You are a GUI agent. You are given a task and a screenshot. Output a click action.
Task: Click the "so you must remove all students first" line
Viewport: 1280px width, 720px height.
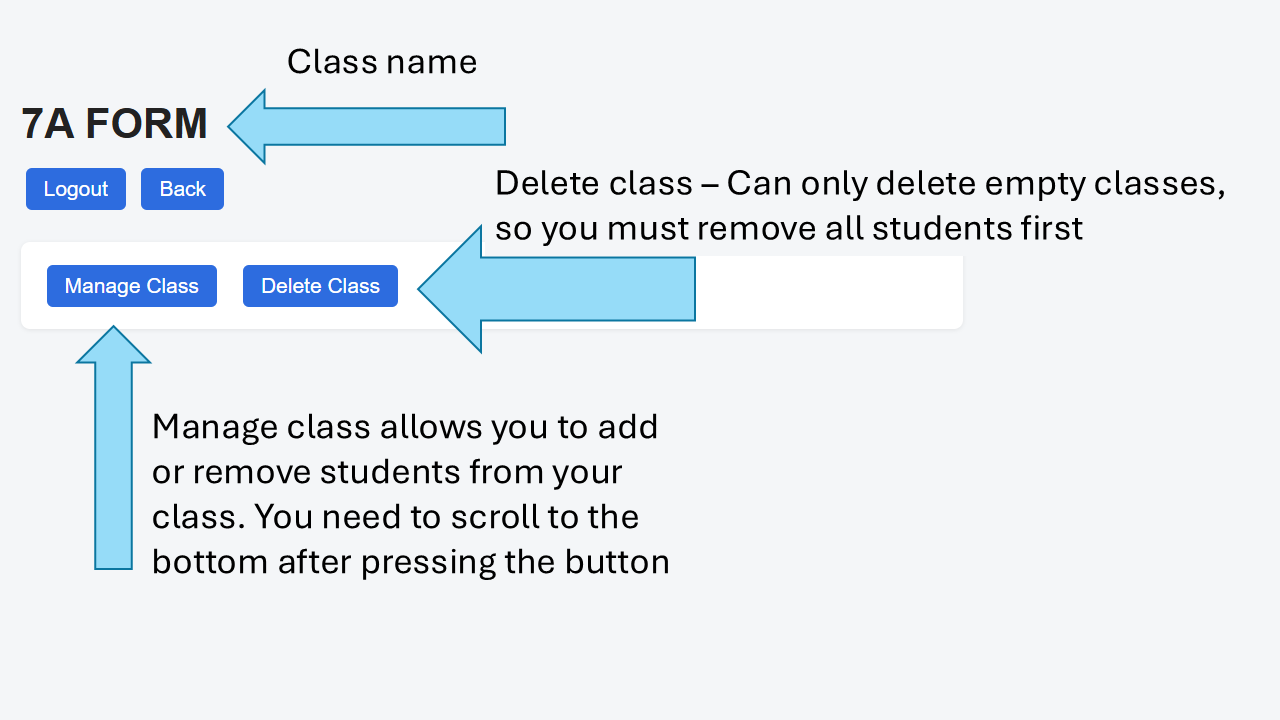click(x=789, y=229)
